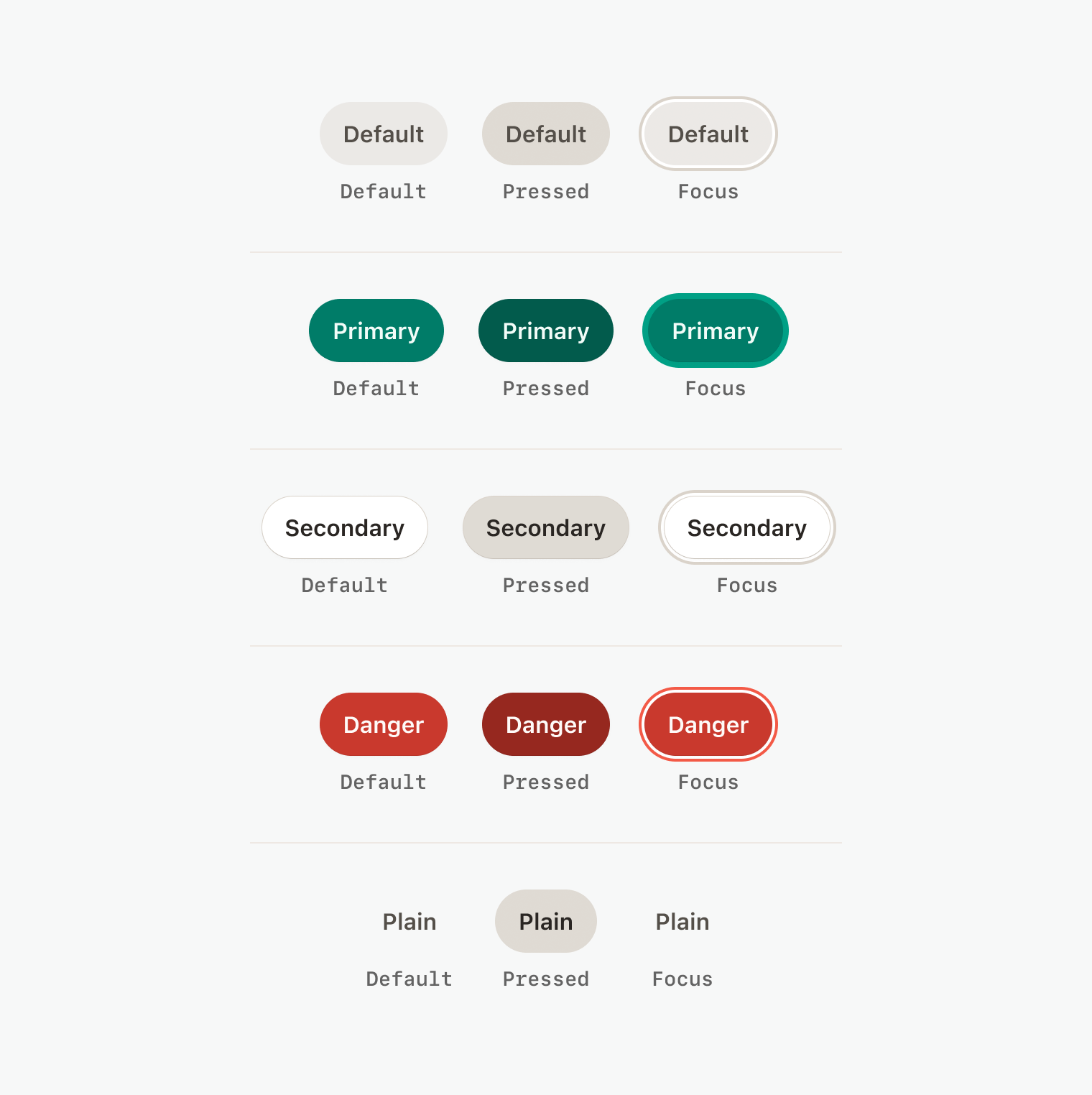Click the Default label under the first button
The height and width of the screenshot is (1095, 1092).
(x=383, y=191)
